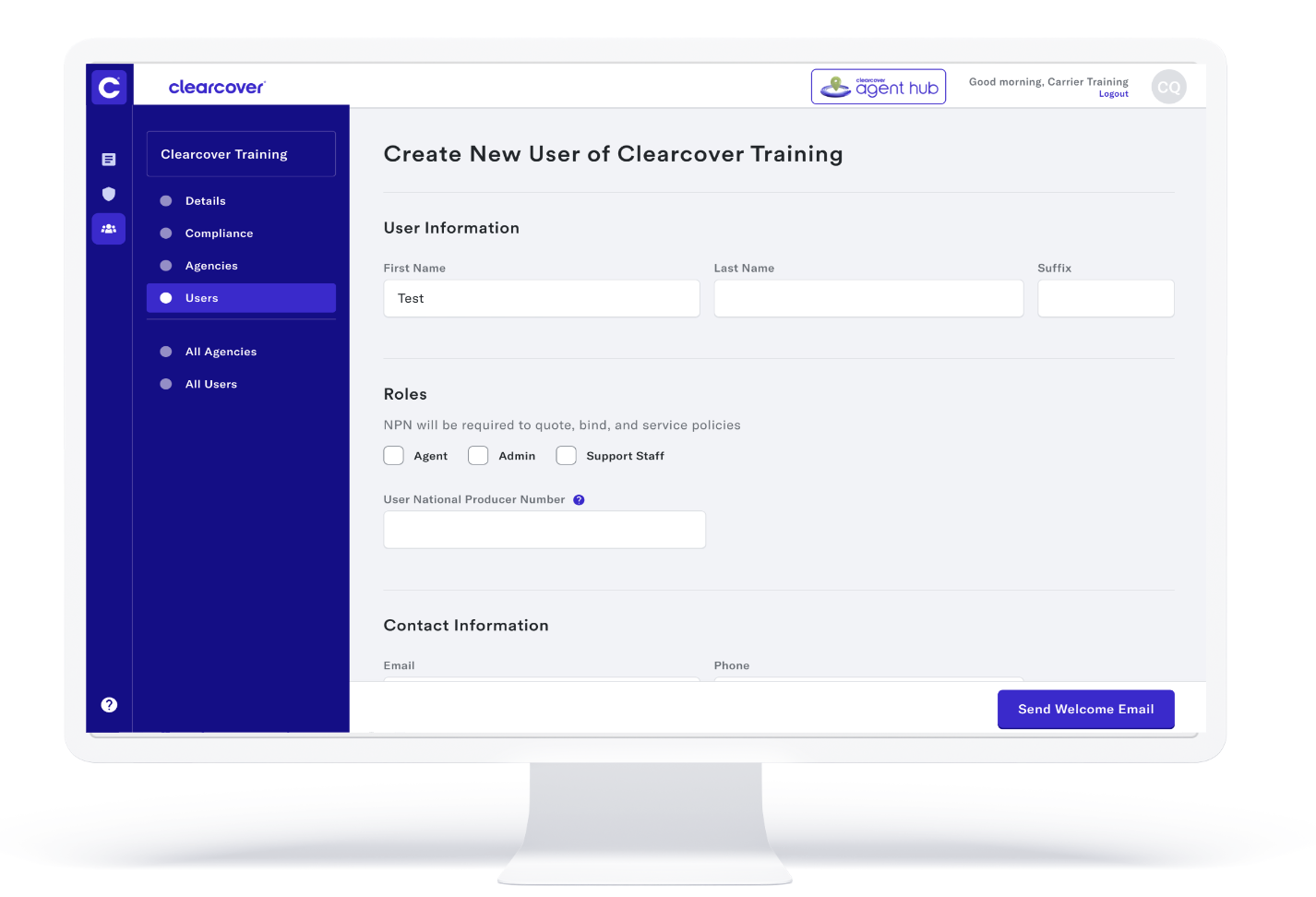Enable the Support Staff checkbox

click(x=566, y=455)
